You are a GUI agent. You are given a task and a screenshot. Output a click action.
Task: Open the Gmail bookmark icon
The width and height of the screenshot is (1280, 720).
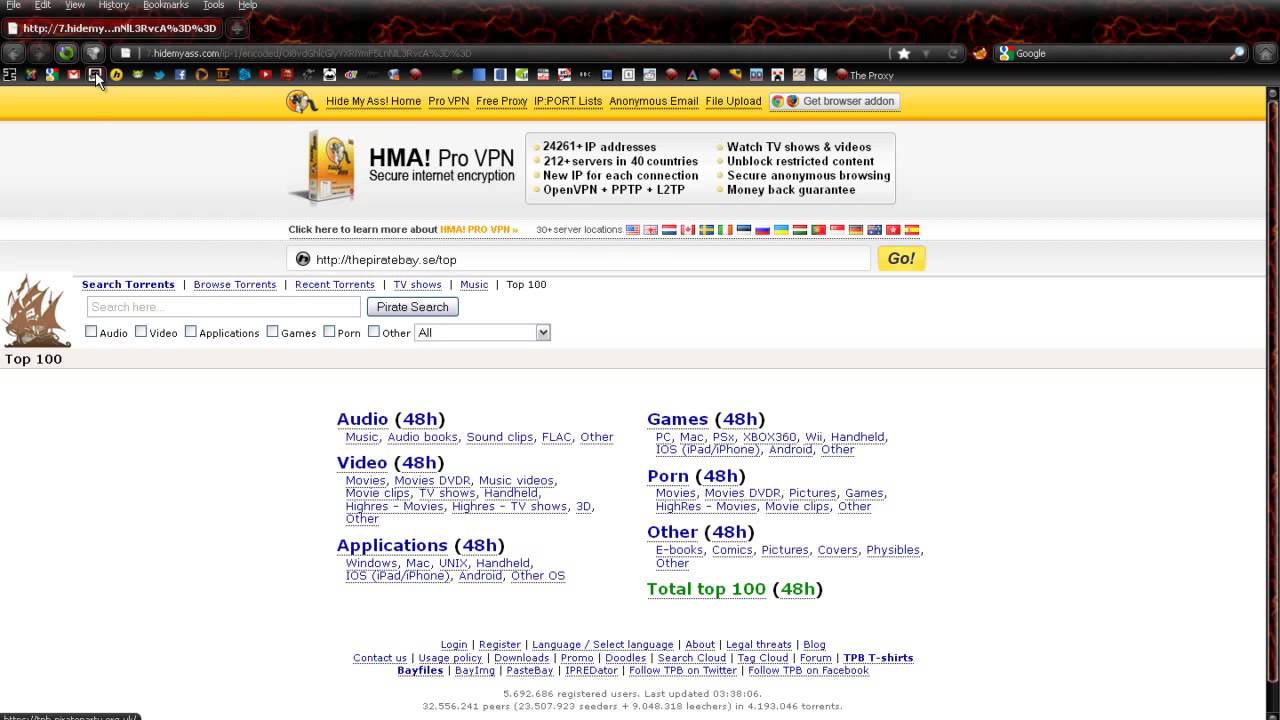[x=73, y=75]
